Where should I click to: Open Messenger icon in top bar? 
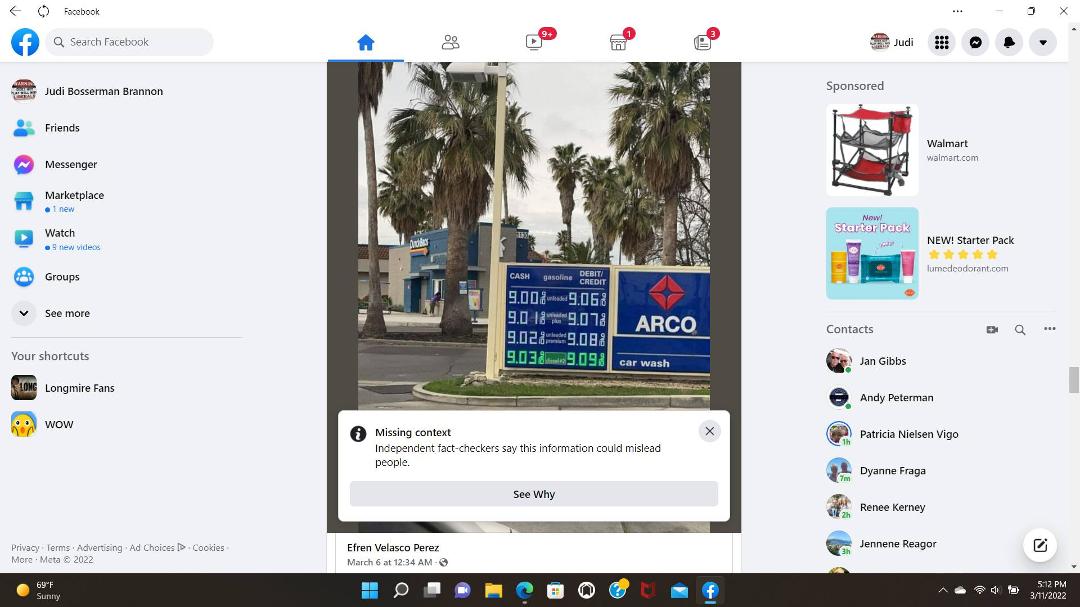pos(975,42)
